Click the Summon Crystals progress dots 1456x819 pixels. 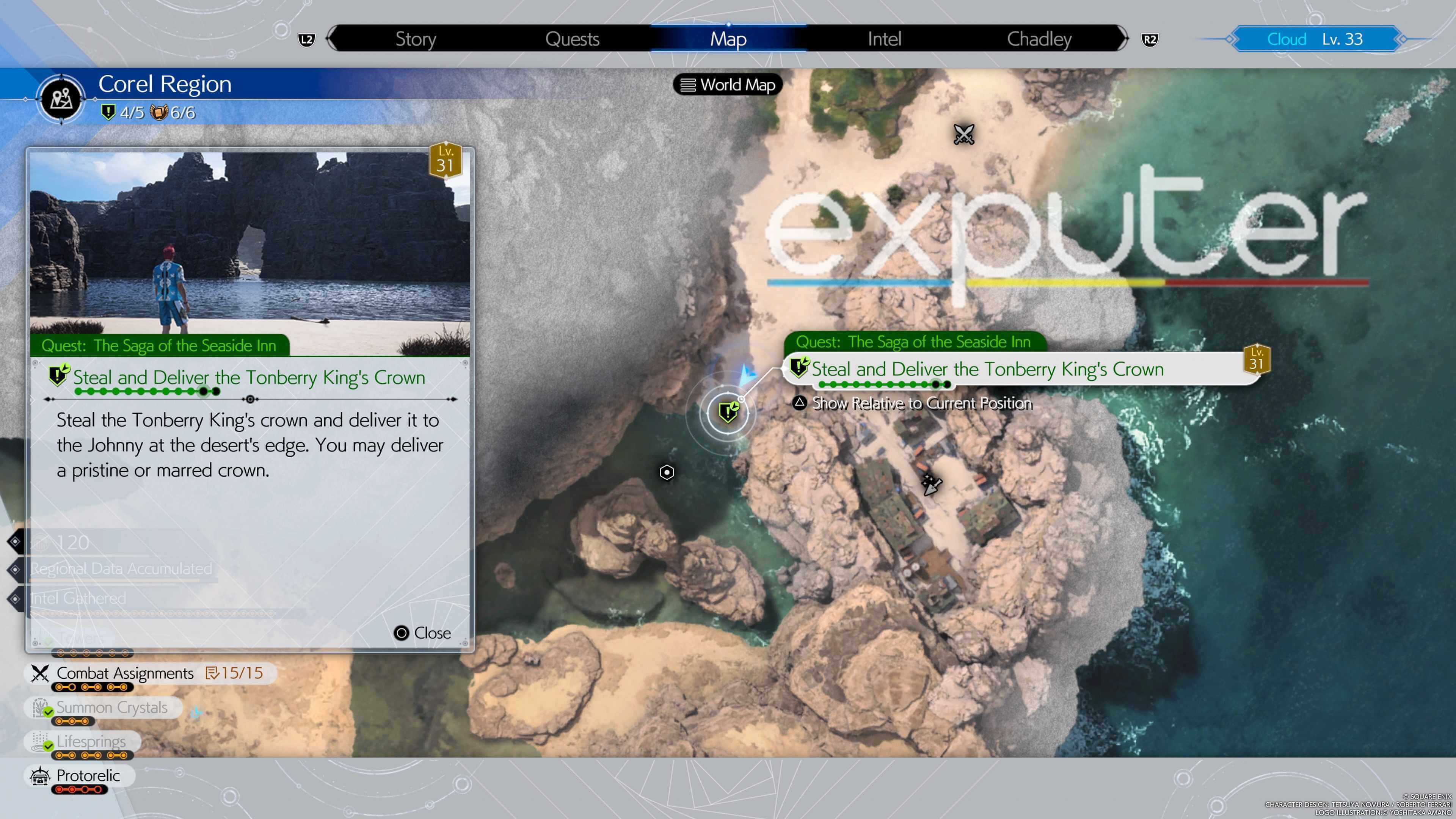[72, 721]
